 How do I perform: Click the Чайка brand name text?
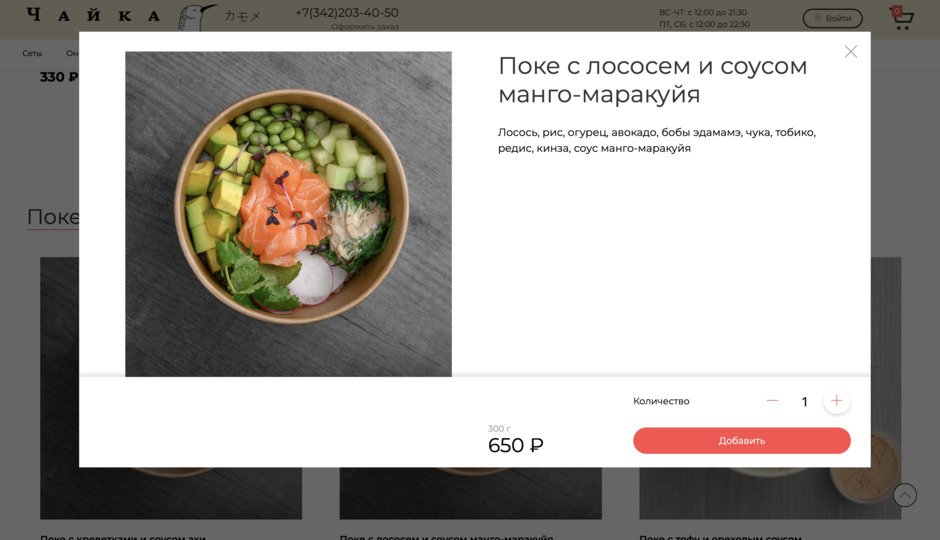click(94, 16)
